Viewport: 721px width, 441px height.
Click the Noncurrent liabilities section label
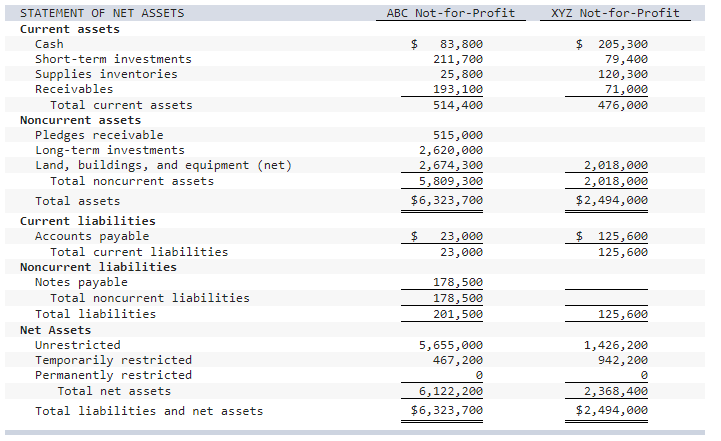click(x=98, y=267)
